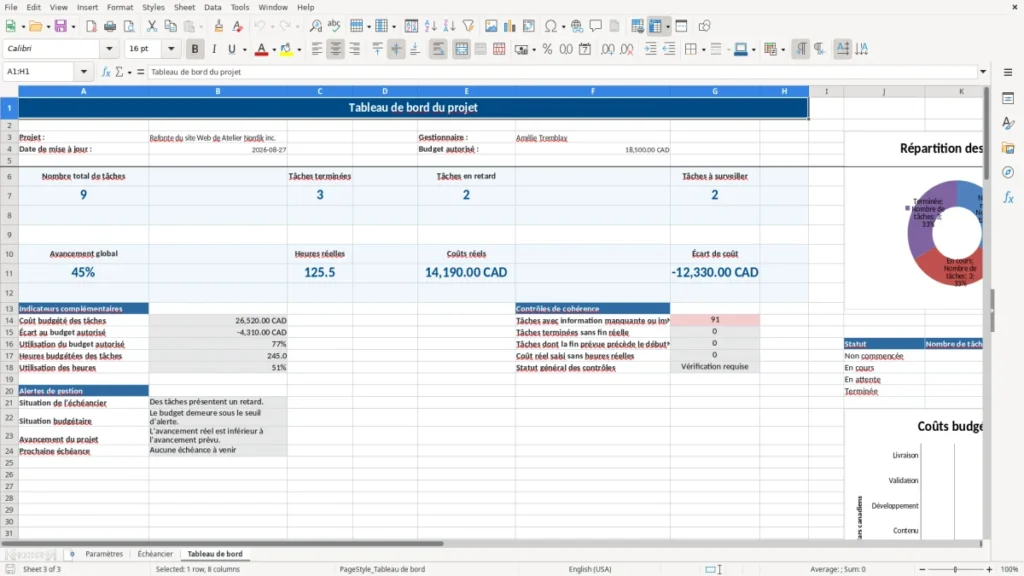This screenshot has width=1024, height=576.
Task: Click the Insert Hyperlink globe icon
Action: (x=577, y=26)
